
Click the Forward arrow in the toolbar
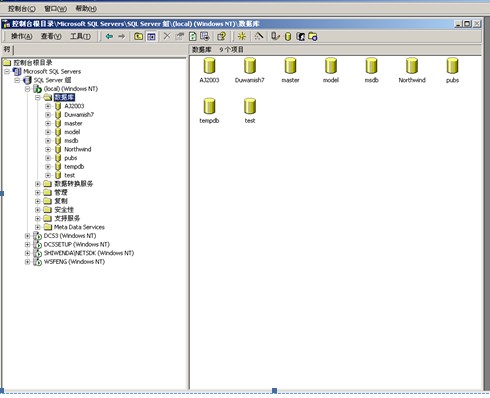click(122, 36)
